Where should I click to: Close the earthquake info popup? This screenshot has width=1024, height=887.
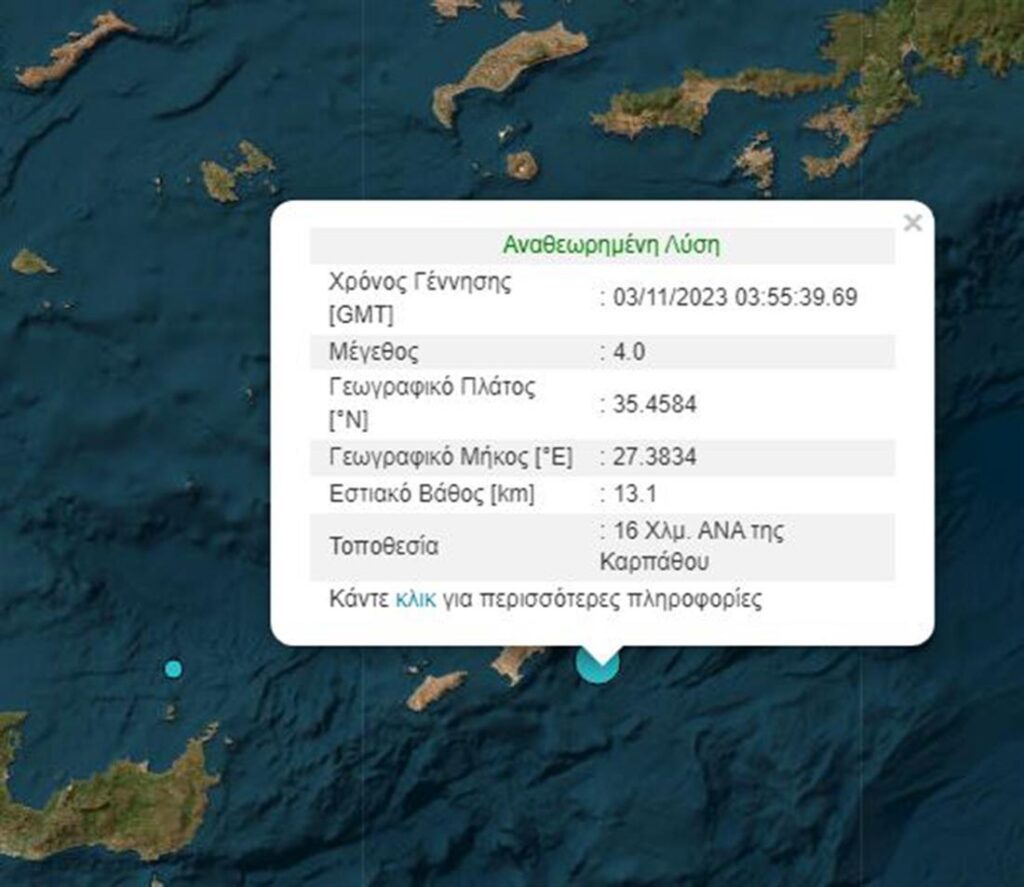click(x=912, y=223)
